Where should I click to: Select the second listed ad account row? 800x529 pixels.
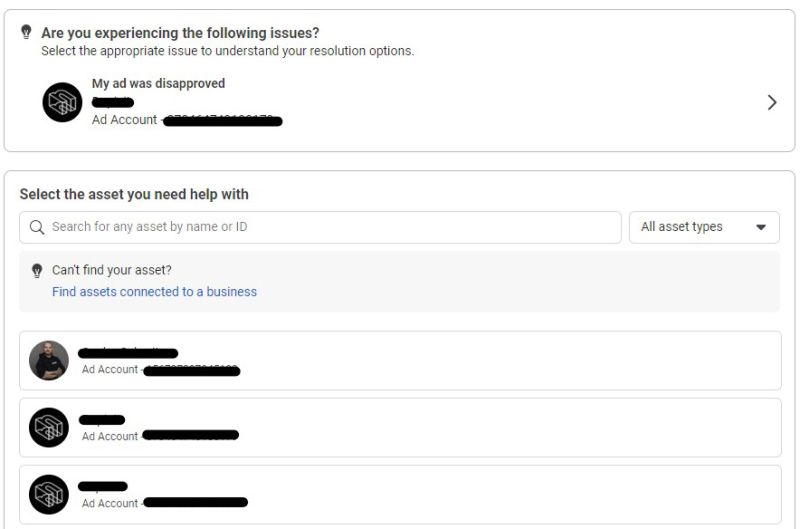pos(401,427)
